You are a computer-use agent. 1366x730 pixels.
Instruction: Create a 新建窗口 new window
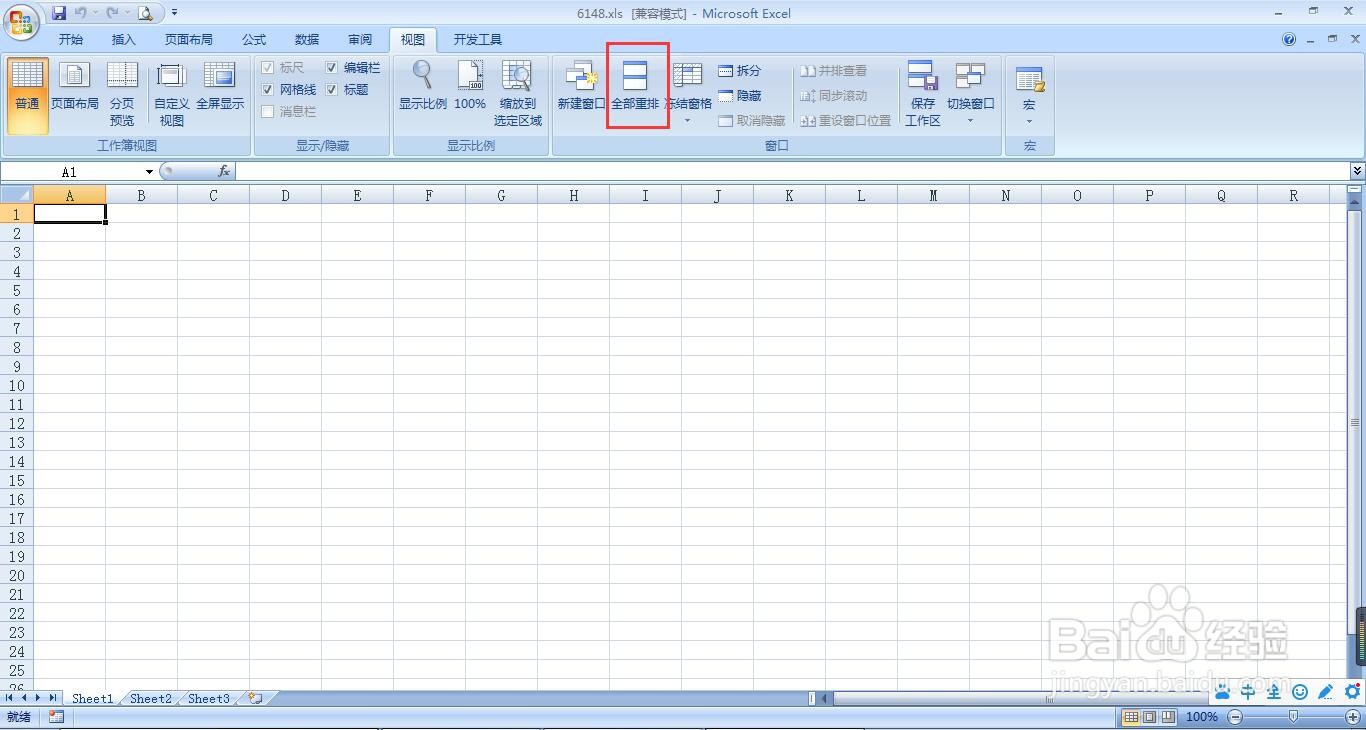click(581, 86)
